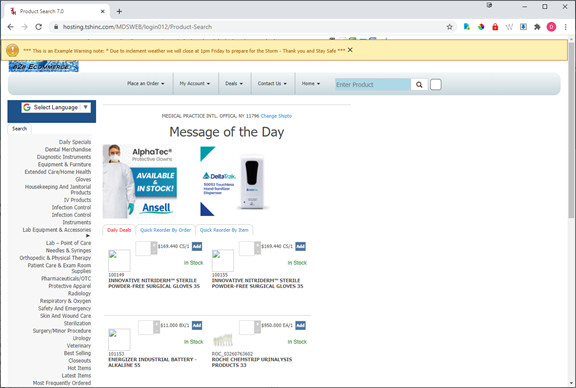Switch to Quick Reorder By Item tab
The width and height of the screenshot is (576, 388).
224,230
